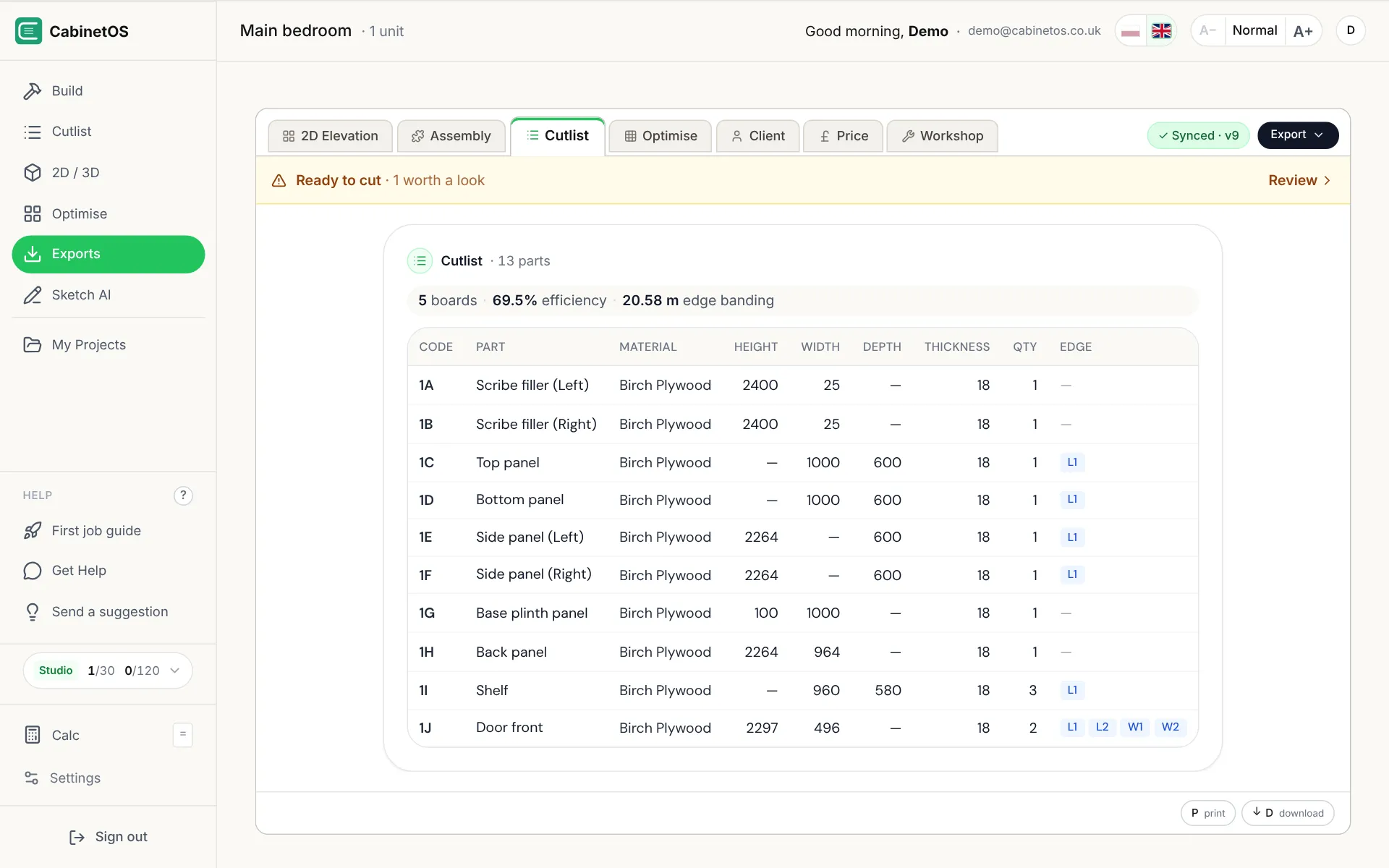Click the Back panel part name
Image resolution: width=1389 pixels, height=868 pixels.
511,652
